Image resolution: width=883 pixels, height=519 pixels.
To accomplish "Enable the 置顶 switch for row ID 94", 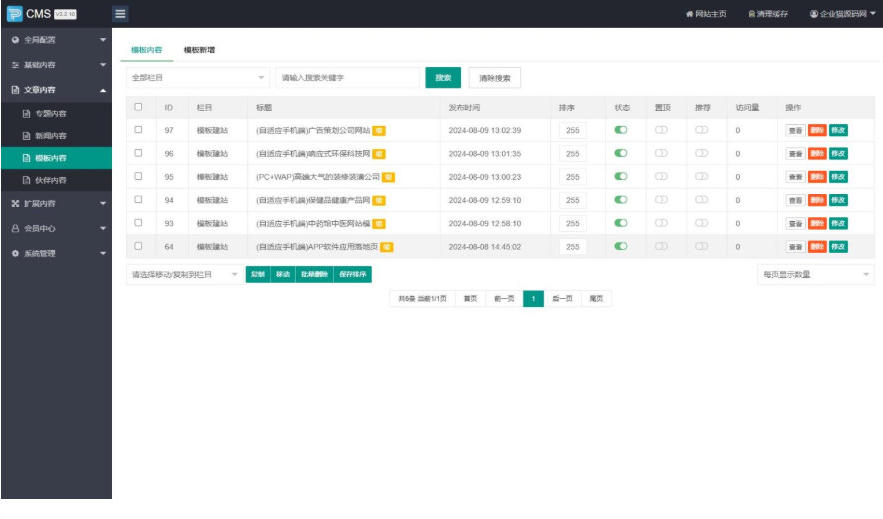I will point(661,199).
